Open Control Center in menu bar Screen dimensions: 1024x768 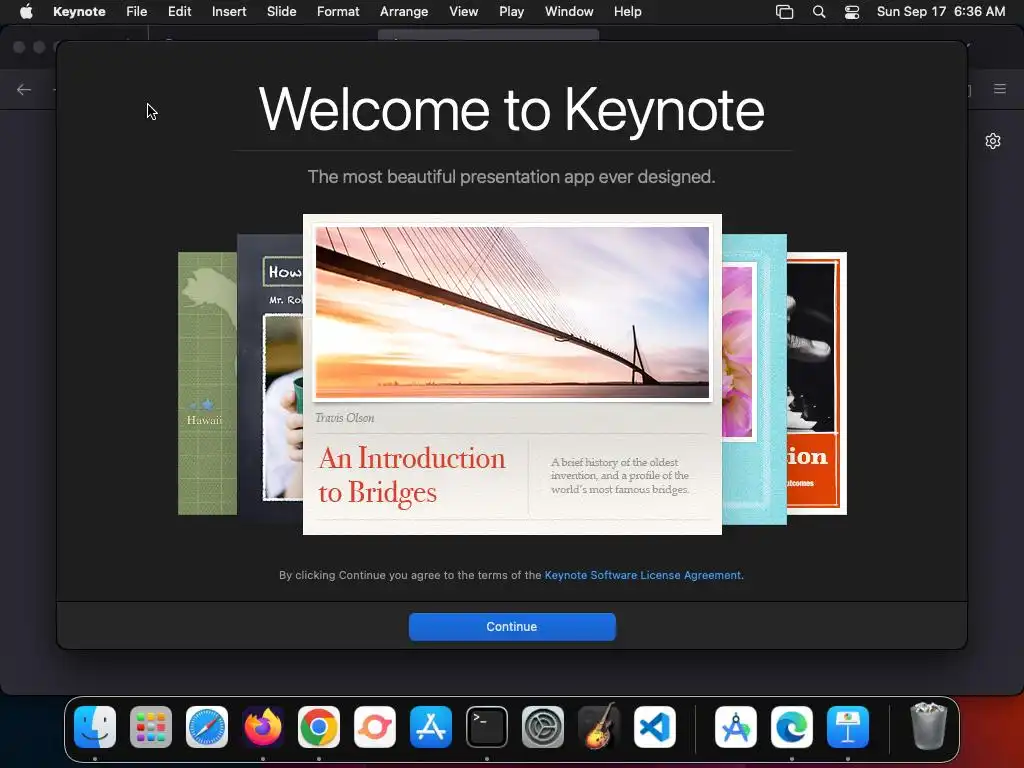click(852, 12)
